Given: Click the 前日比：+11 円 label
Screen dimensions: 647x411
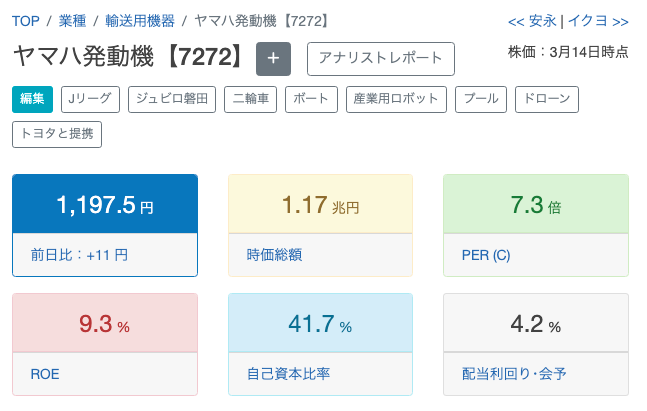Looking at the screenshot, I should (x=79, y=255).
